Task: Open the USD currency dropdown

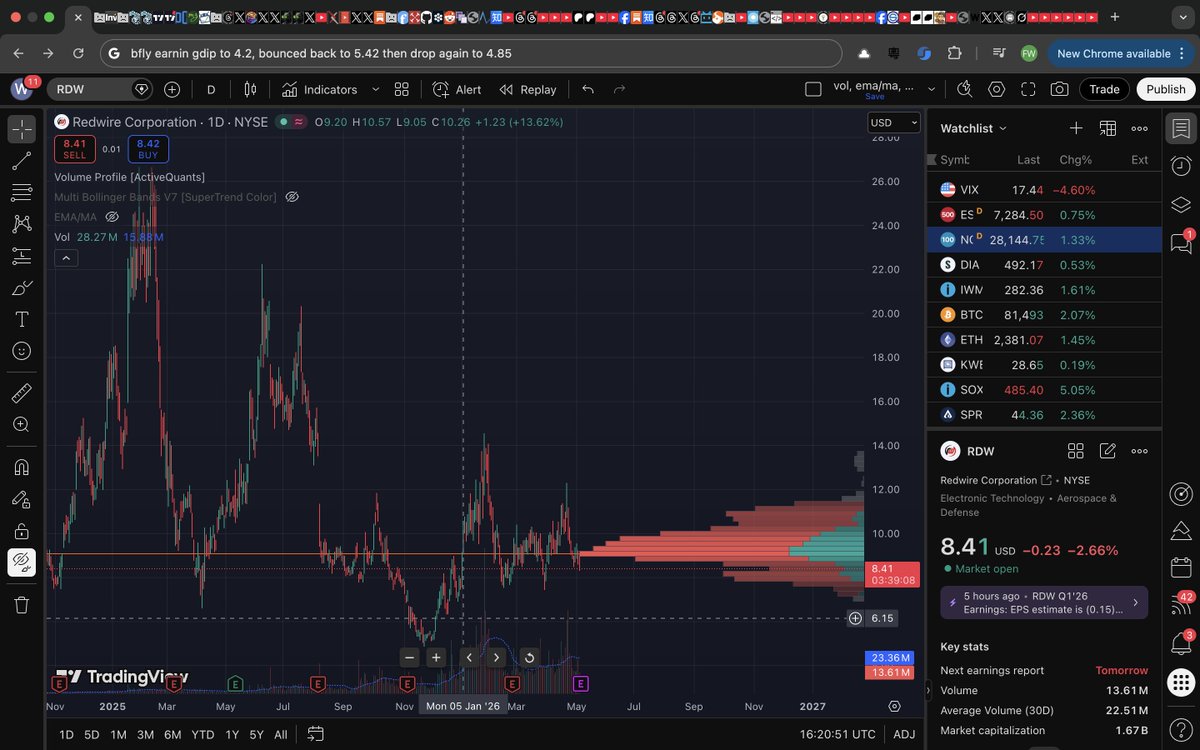Action: click(x=894, y=122)
